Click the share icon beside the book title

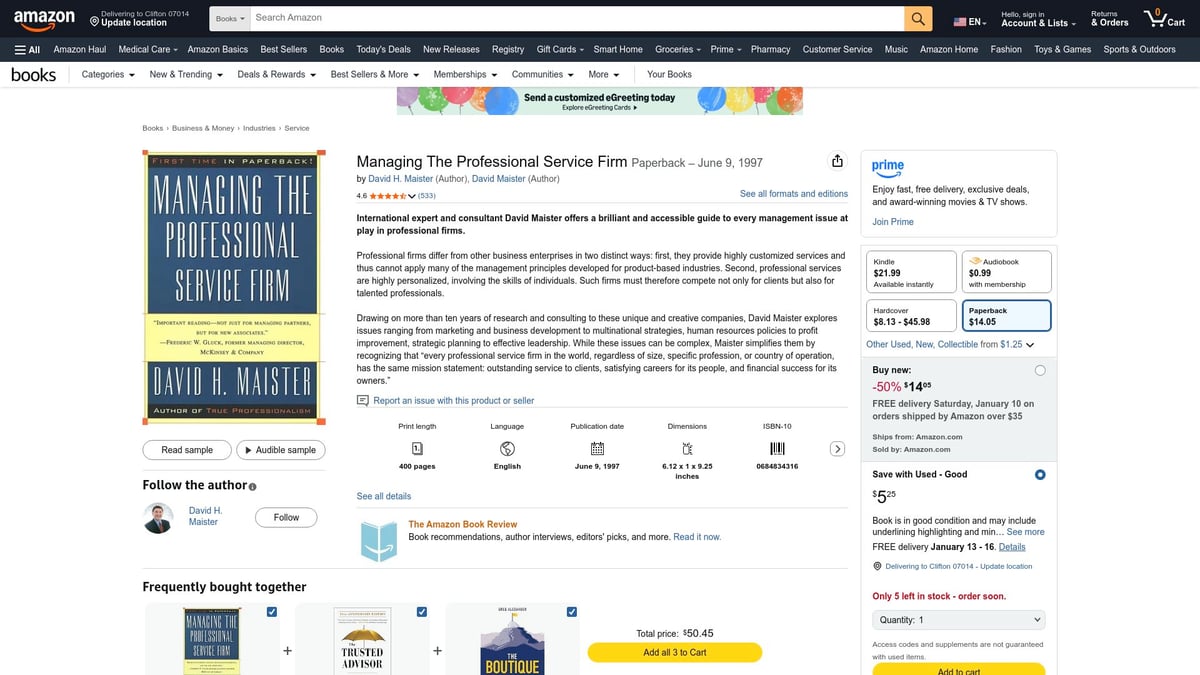click(837, 160)
